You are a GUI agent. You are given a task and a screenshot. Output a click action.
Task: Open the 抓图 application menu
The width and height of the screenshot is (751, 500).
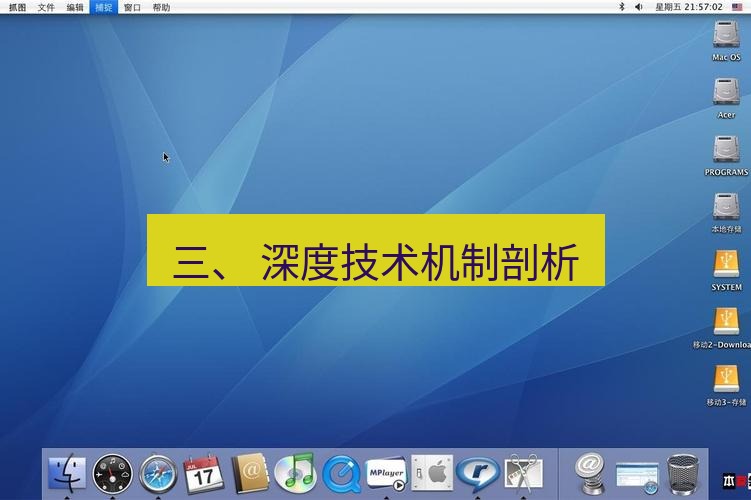pos(17,7)
